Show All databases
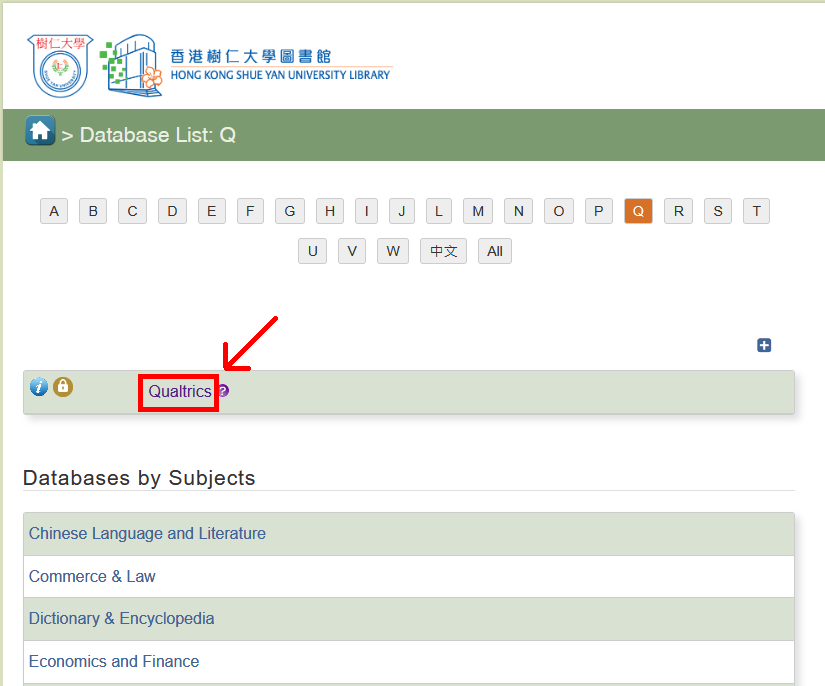Screen dimensions: 825x686 coord(494,251)
